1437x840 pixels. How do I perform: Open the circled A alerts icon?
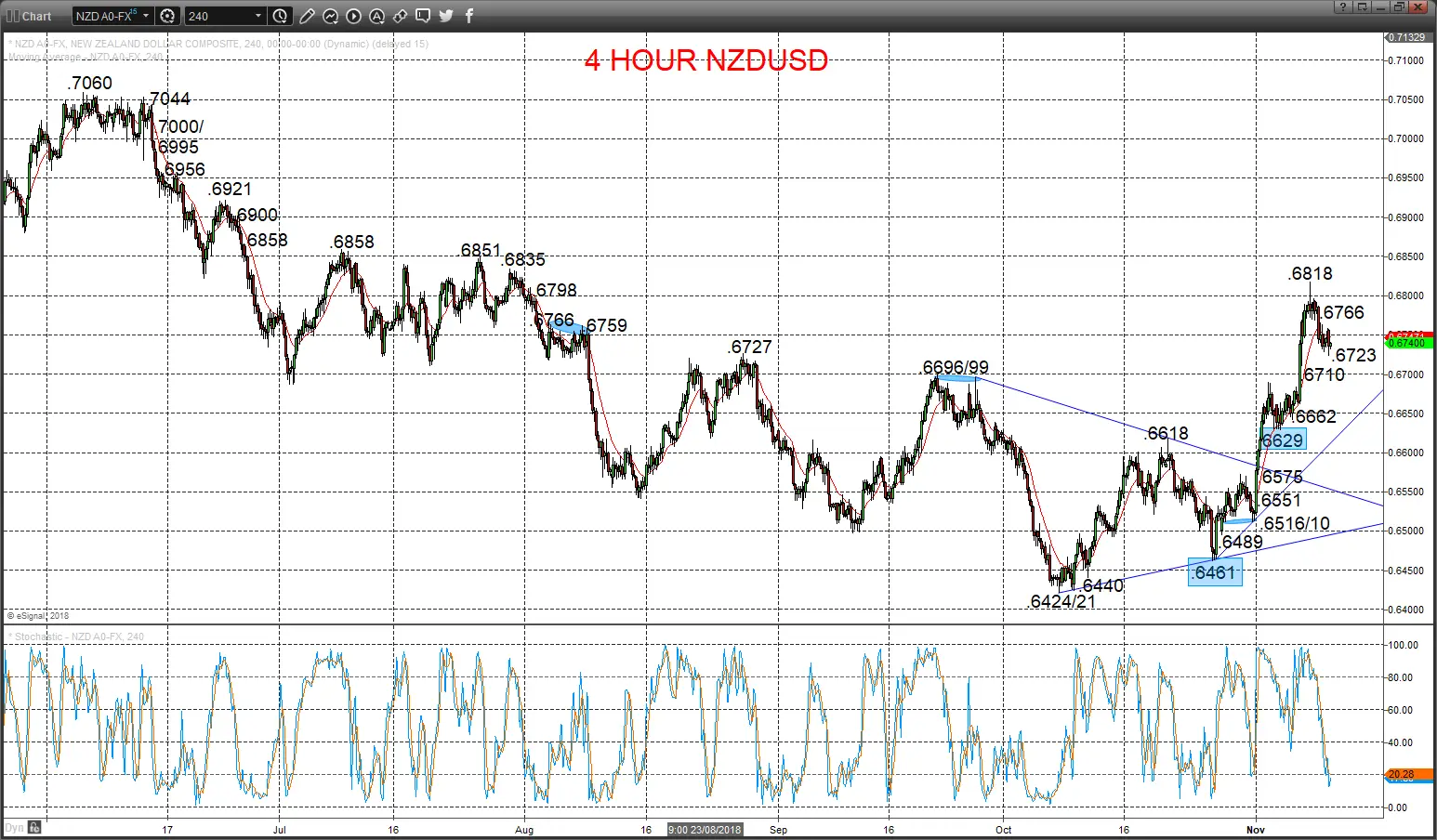(x=376, y=16)
